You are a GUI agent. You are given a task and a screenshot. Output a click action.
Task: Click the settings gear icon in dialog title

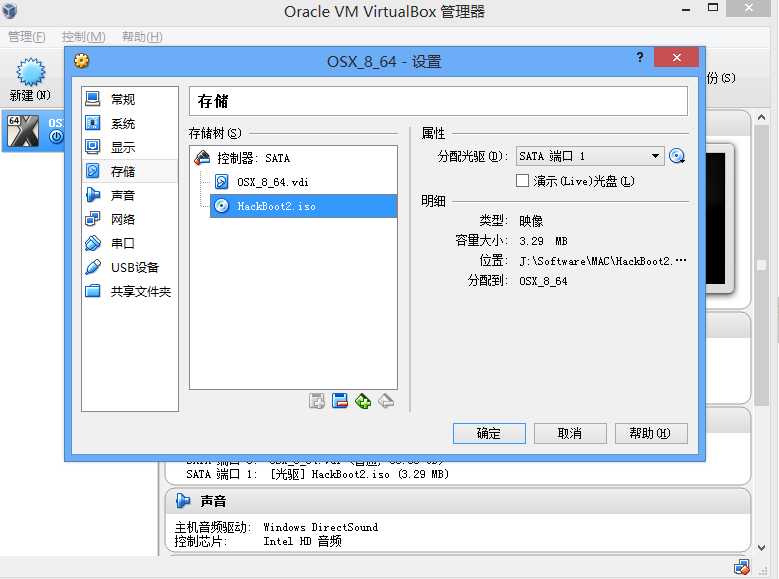pyautogui.click(x=81, y=61)
